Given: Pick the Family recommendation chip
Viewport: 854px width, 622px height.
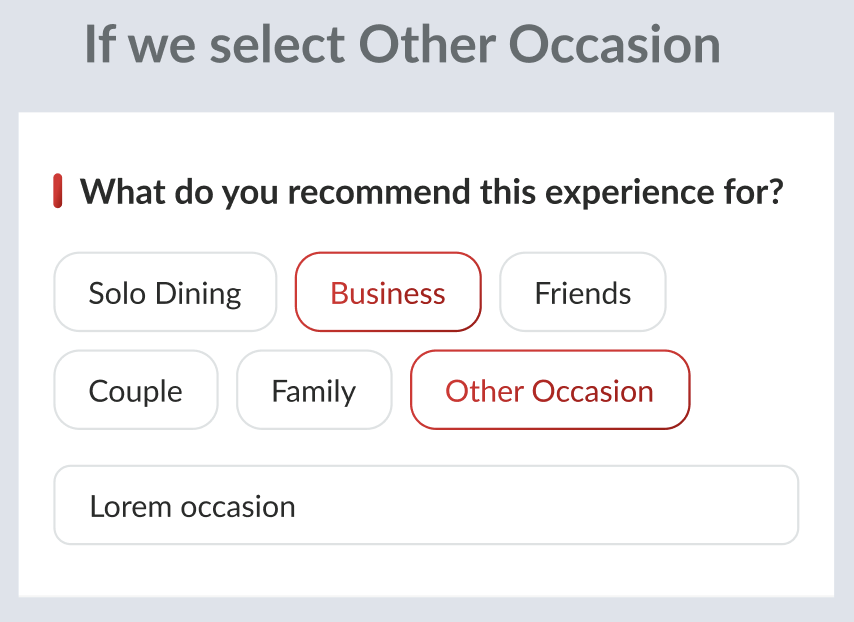Looking at the screenshot, I should tap(313, 390).
